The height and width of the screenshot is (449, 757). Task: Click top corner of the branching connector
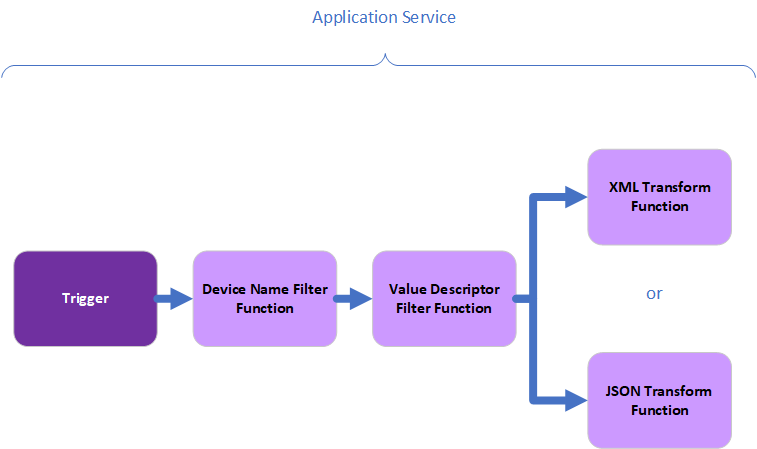tap(533, 197)
